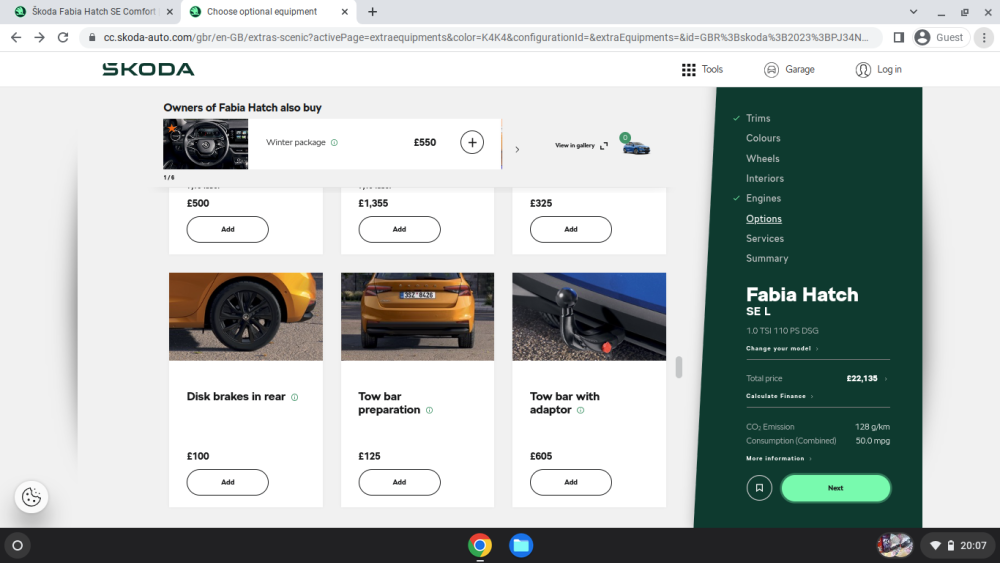
Task: Go to Wheels step
Action: [x=763, y=158]
